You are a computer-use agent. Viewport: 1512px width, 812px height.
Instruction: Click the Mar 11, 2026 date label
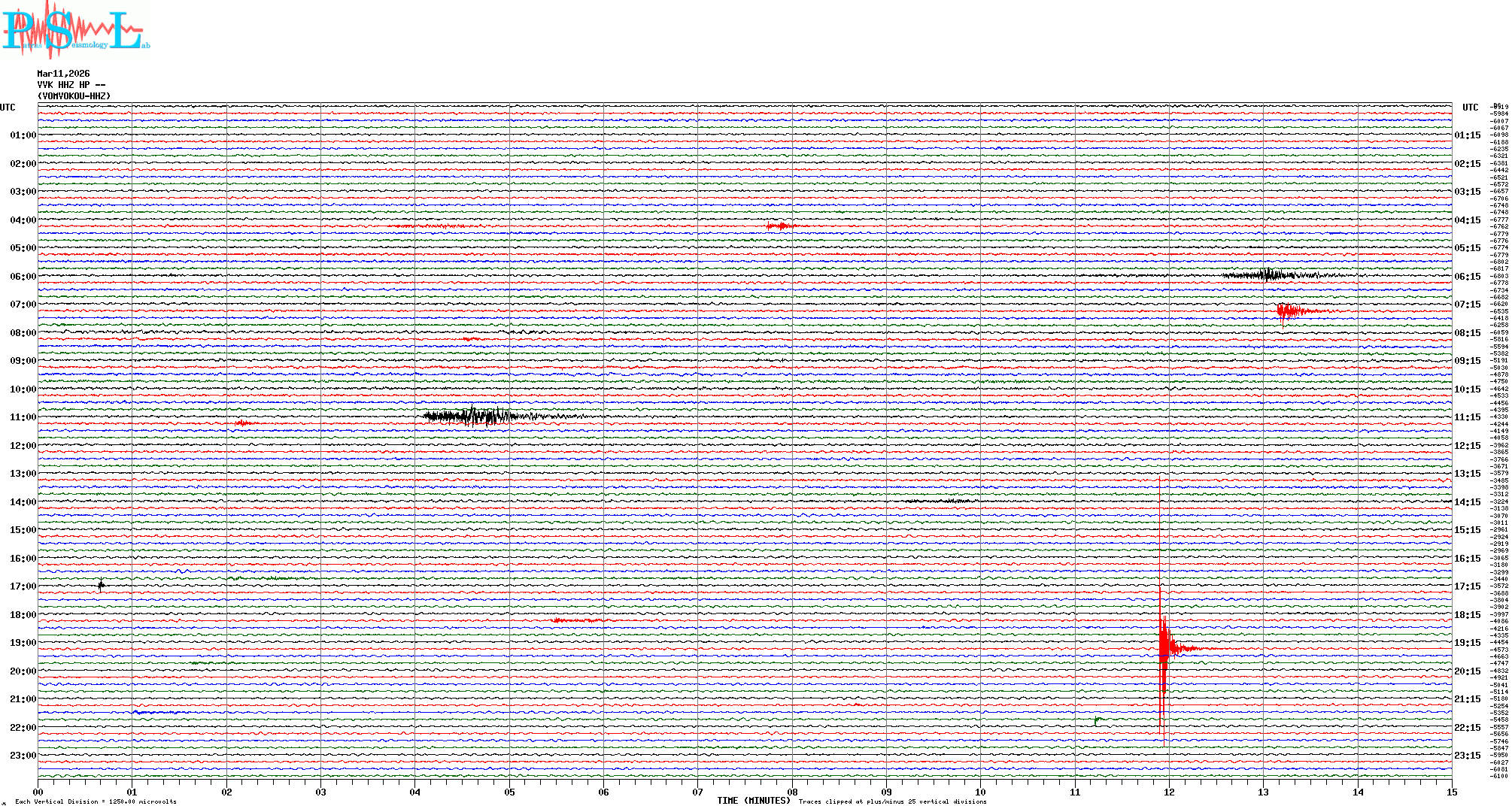coord(63,74)
